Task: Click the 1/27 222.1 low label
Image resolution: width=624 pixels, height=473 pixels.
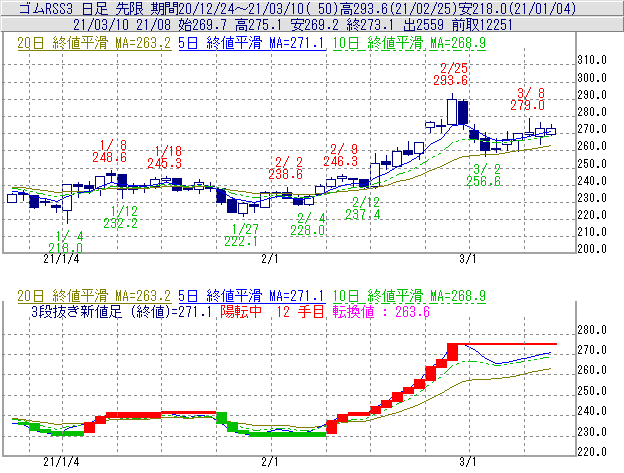Action: pos(241,235)
